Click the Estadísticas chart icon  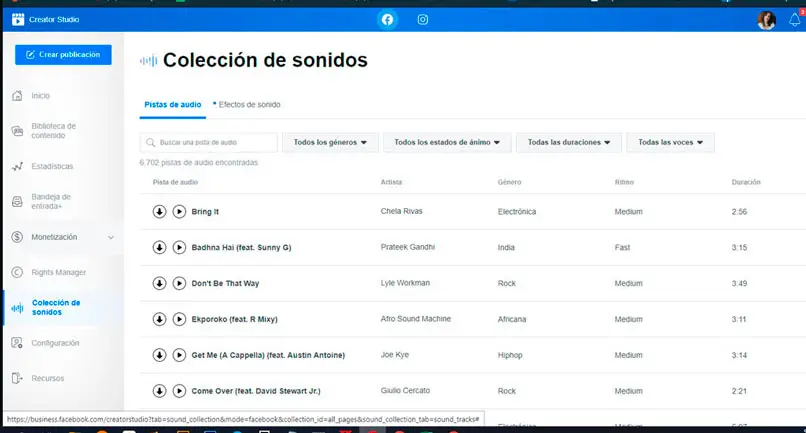click(x=17, y=167)
